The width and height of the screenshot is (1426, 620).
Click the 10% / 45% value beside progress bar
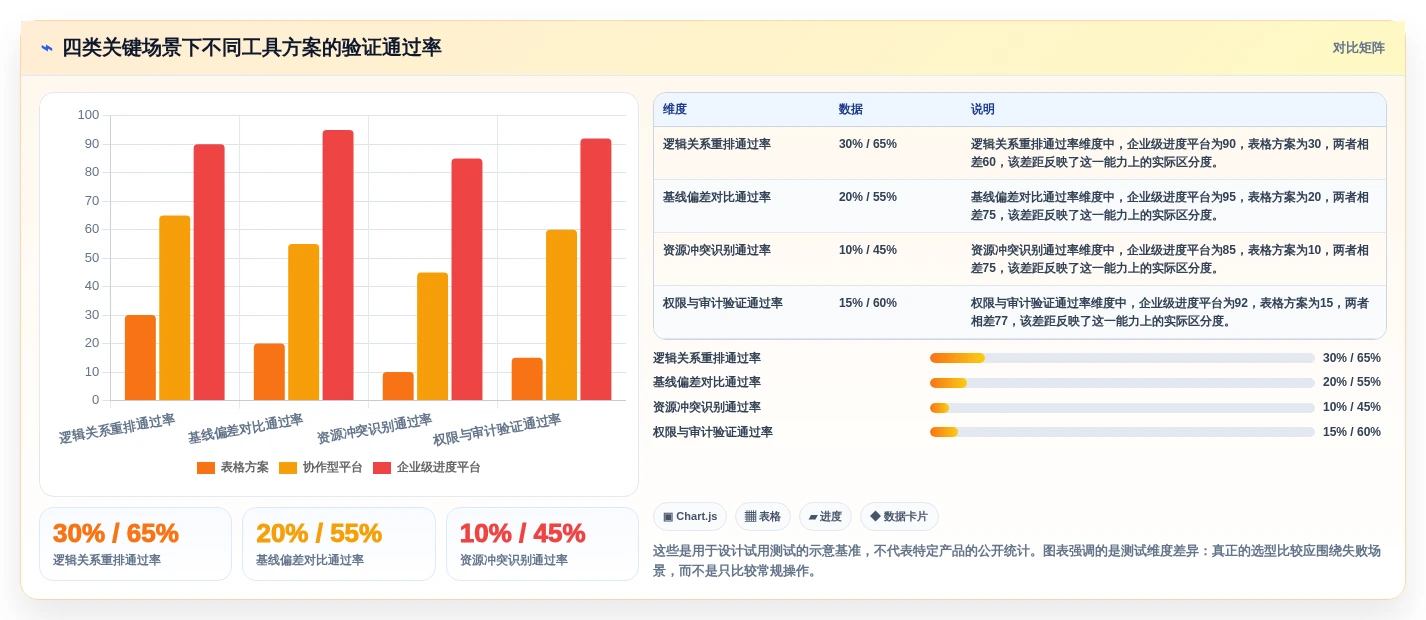(x=1352, y=407)
